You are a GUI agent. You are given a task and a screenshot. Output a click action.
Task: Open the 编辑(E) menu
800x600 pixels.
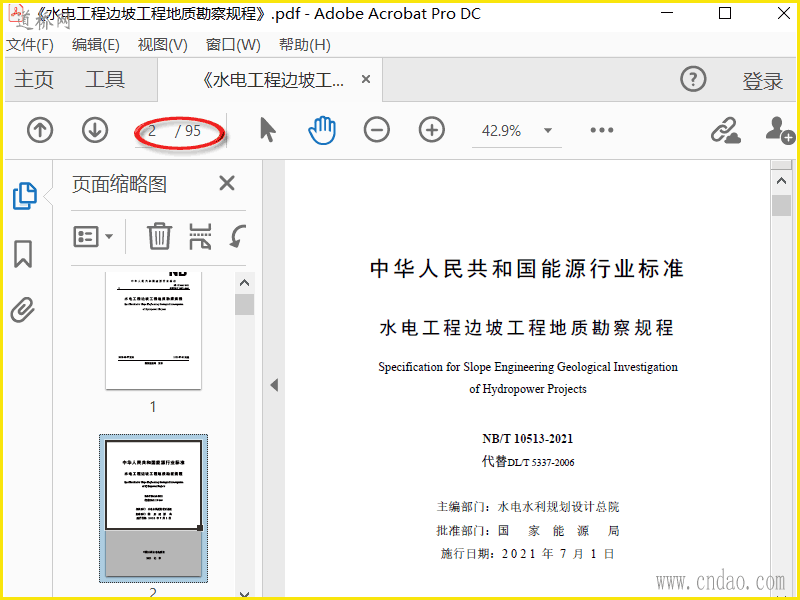coord(95,45)
